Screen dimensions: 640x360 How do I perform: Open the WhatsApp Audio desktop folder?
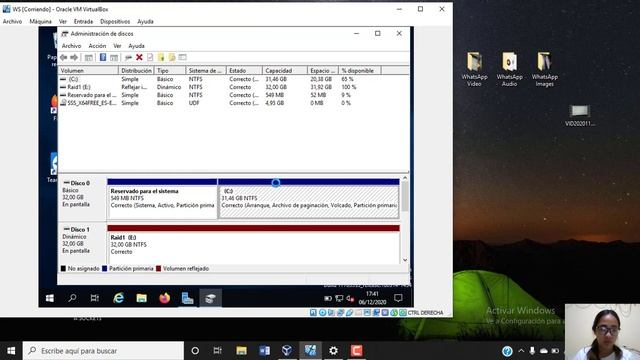[x=509, y=69]
